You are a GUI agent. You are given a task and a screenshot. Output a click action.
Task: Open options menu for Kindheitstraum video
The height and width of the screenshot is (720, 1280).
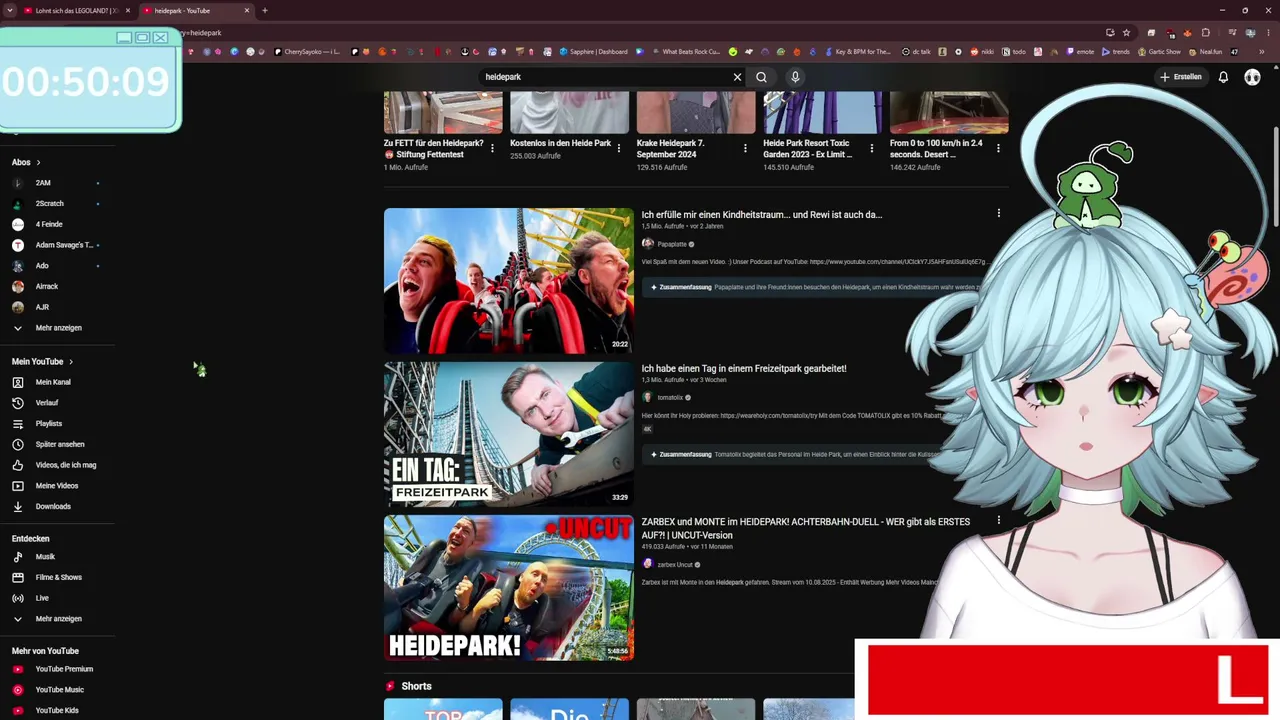[x=998, y=213]
